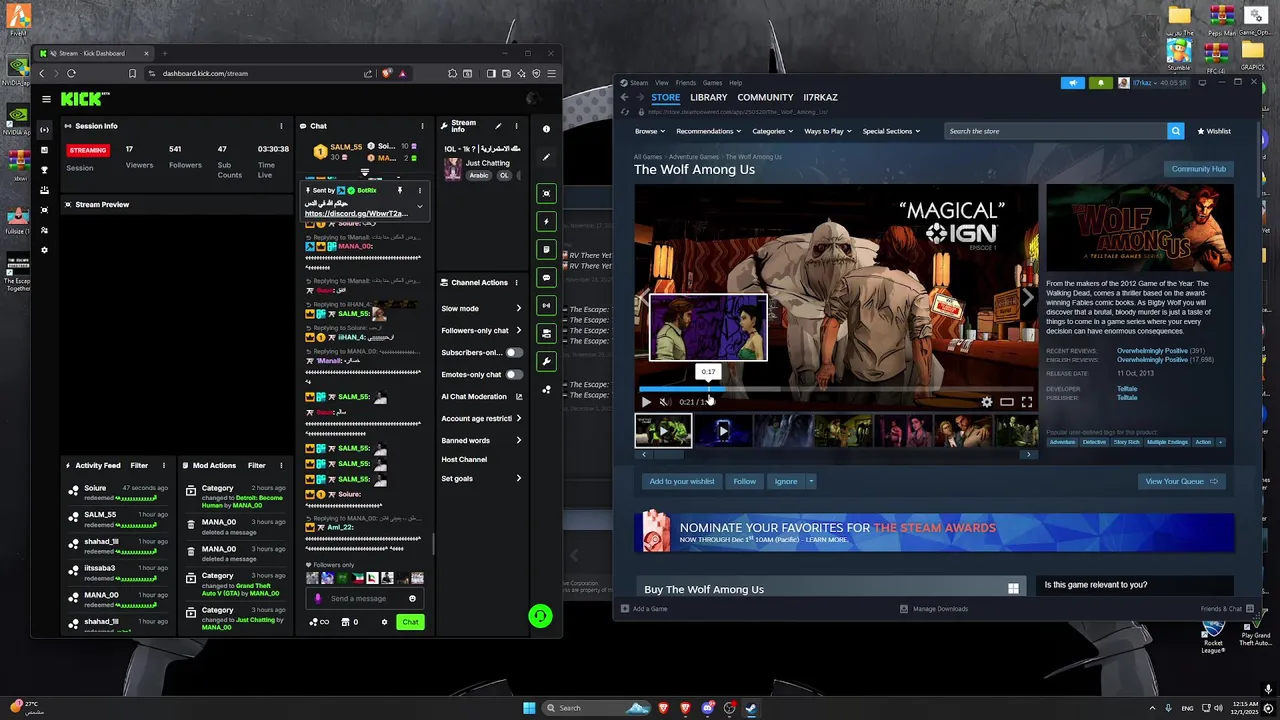
Task: Click Add to your wishlist button
Action: click(x=682, y=482)
